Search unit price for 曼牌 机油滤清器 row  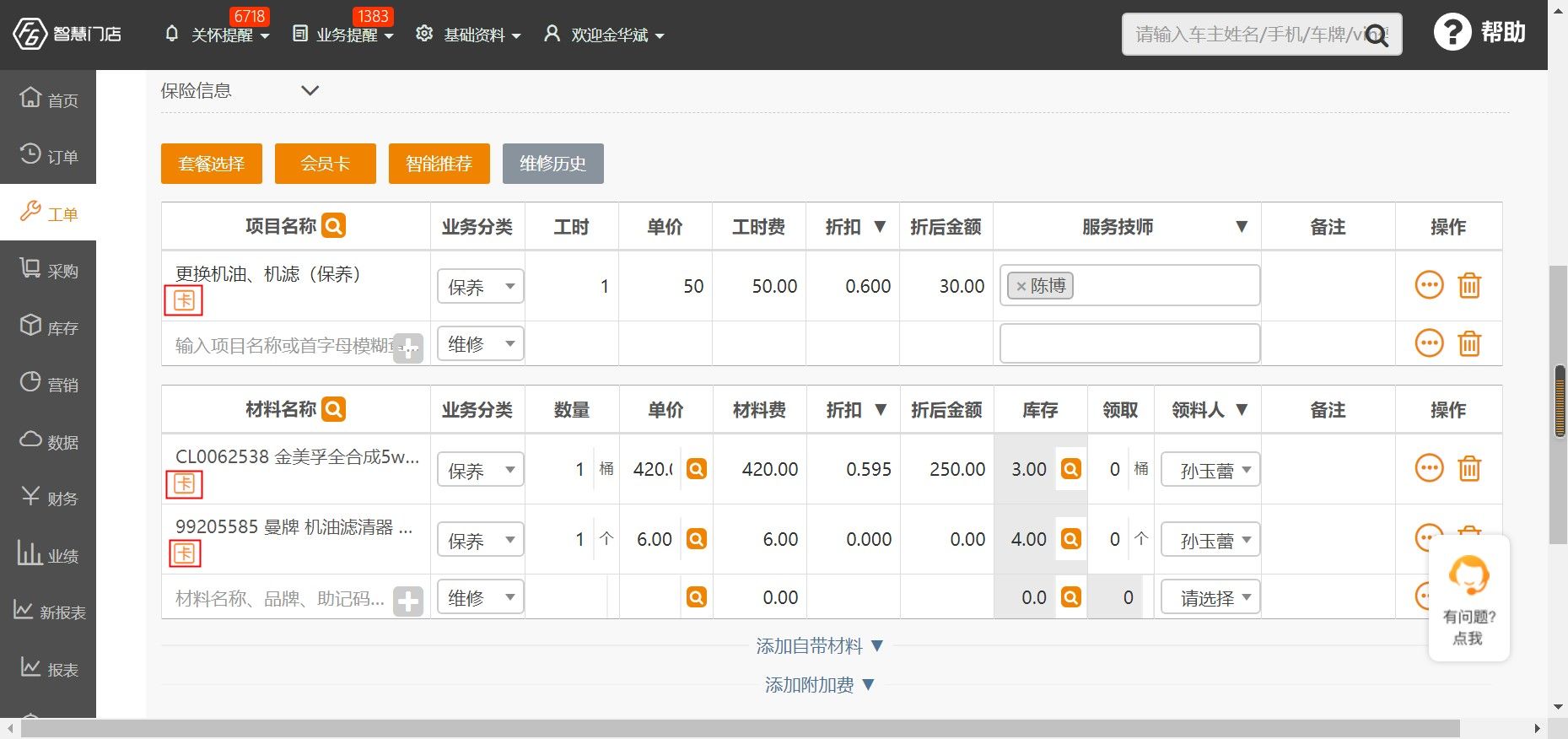click(697, 538)
